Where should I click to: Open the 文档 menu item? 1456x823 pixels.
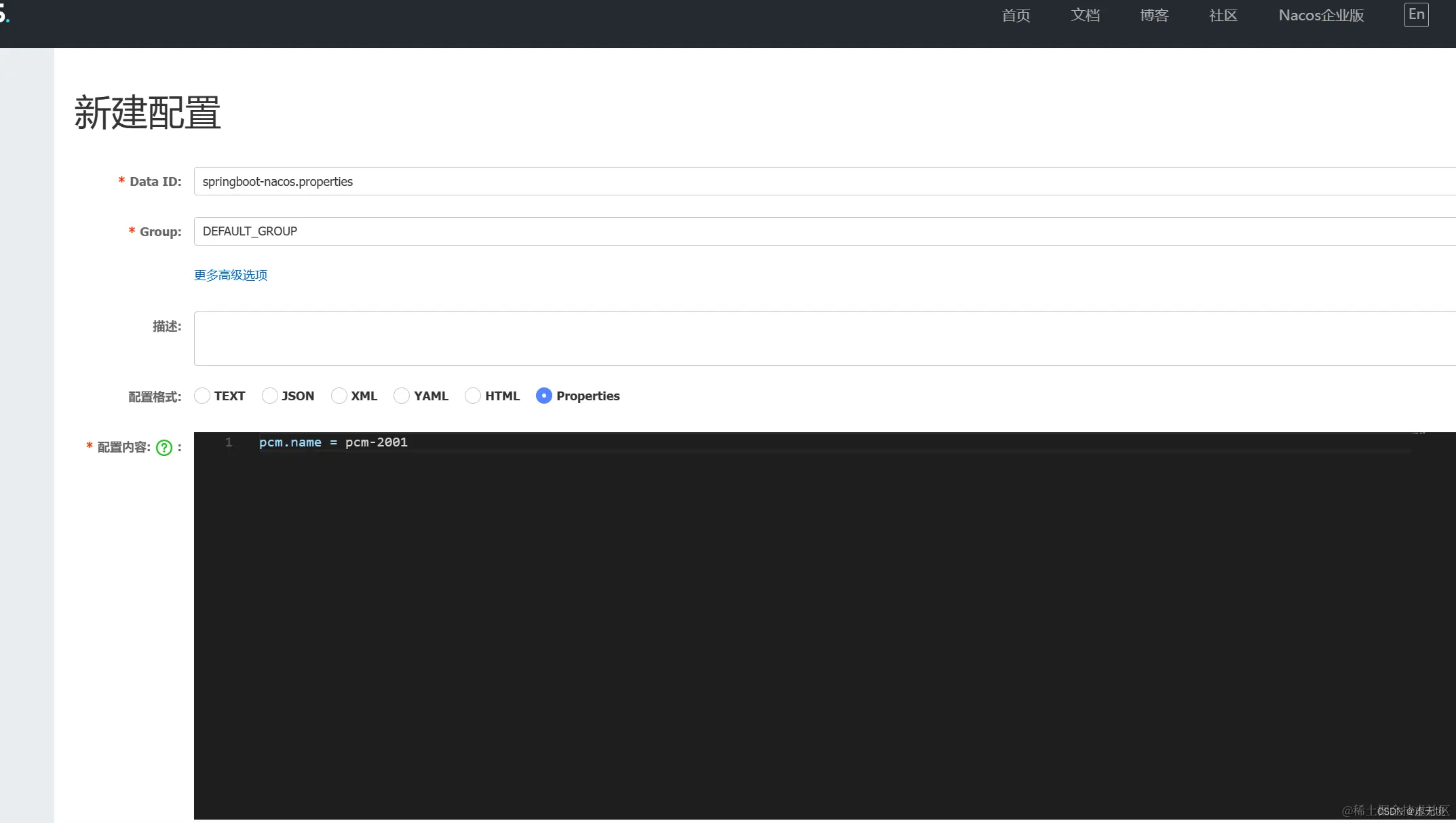[1085, 16]
